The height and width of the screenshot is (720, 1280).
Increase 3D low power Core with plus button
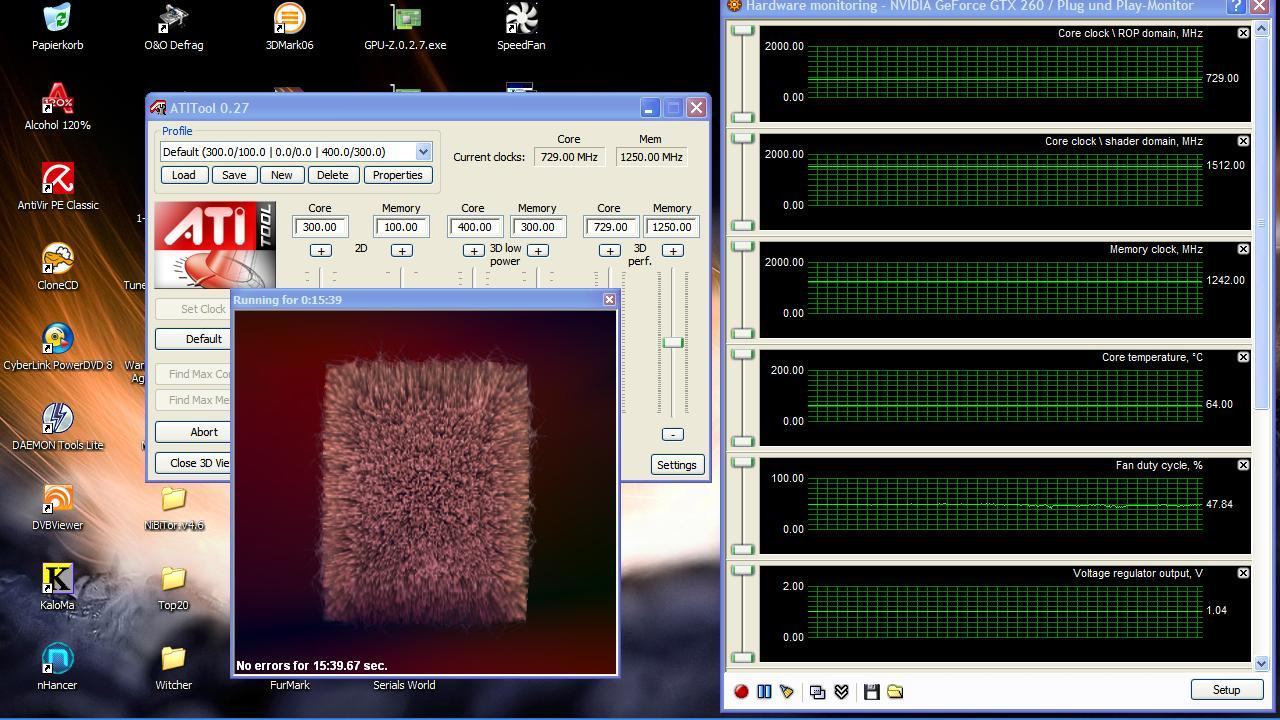click(x=473, y=251)
